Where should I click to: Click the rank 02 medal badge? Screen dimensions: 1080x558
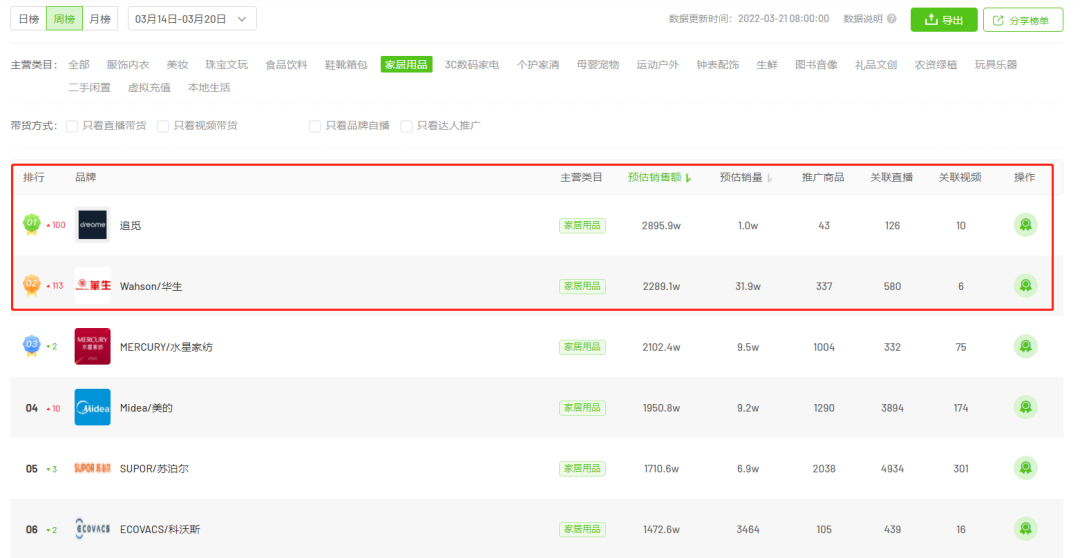32,285
